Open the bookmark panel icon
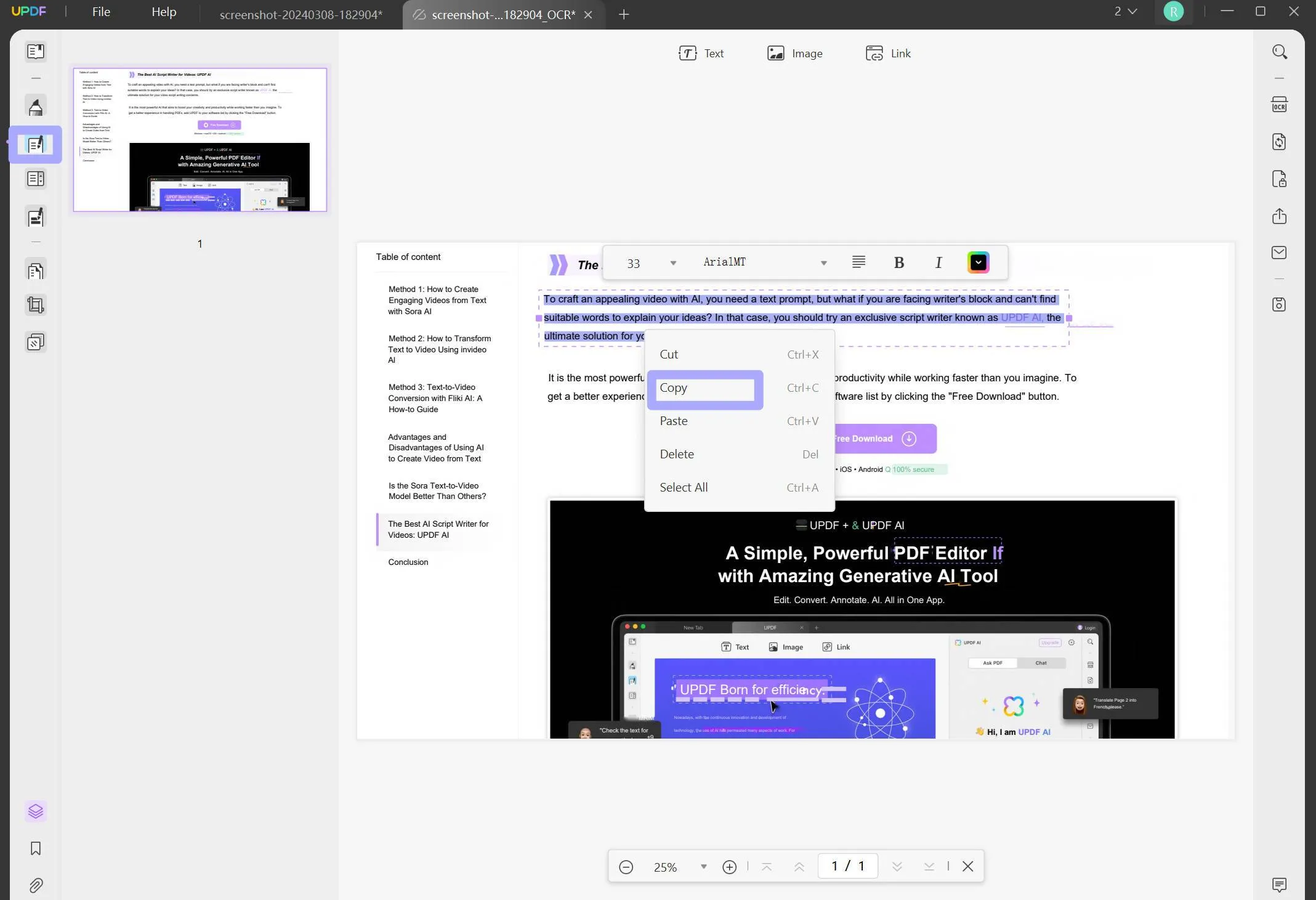 36,848
